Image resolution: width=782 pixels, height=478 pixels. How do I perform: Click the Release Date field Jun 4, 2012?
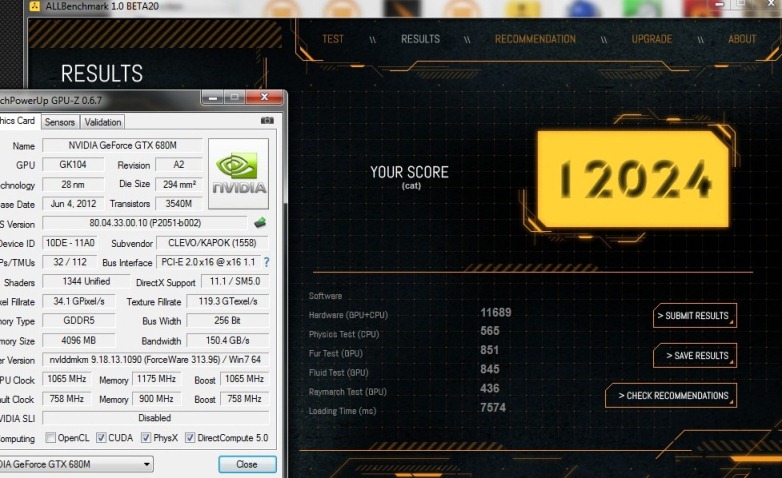(73, 204)
